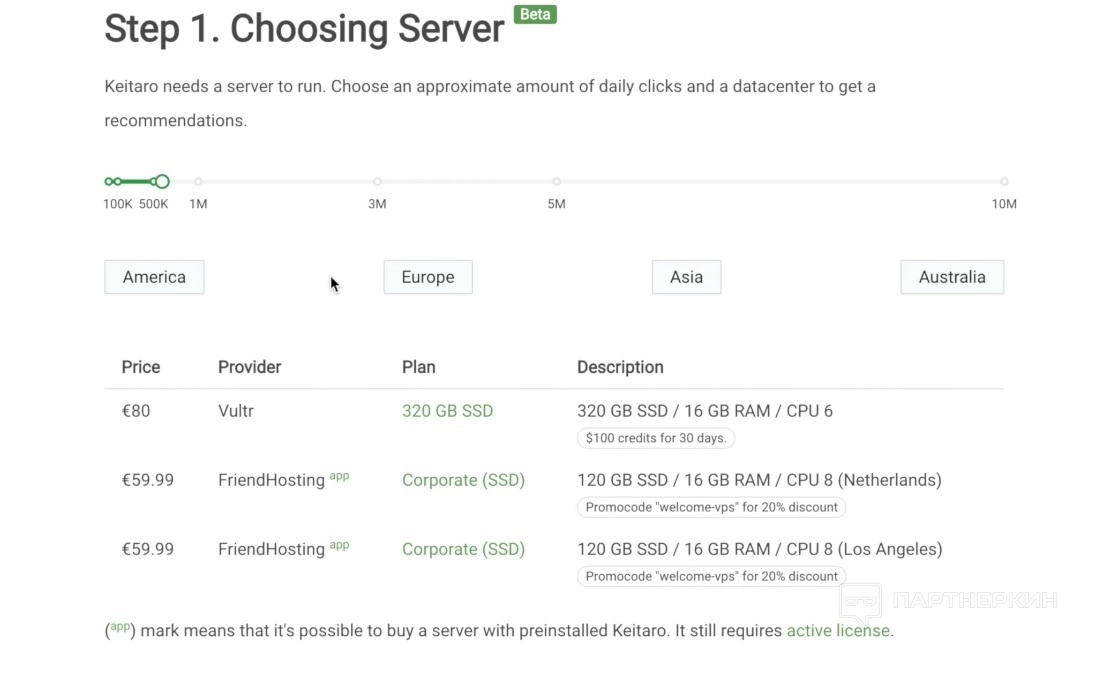Open Corporate (SSD) plan for Netherlands
This screenshot has height=681, width=1109.
click(x=463, y=480)
